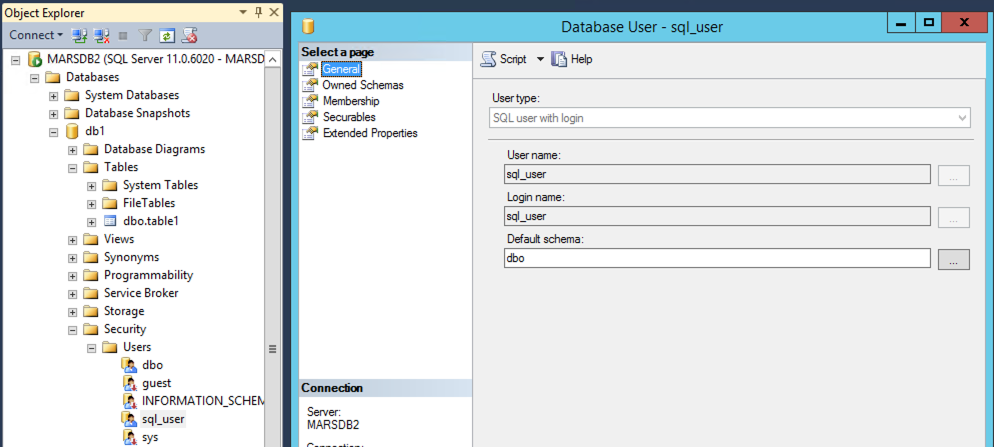Viewport: 994px width, 447px height.
Task: Click the Connect Object Explorer icon
Action: [79, 35]
